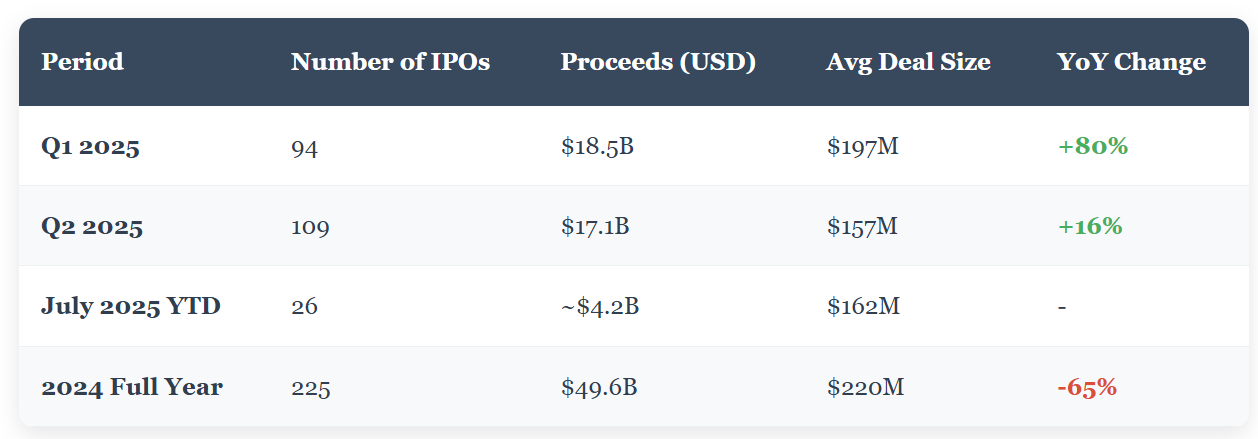1258x439 pixels.
Task: Select the Proceeds (USD) header
Action: 658,62
